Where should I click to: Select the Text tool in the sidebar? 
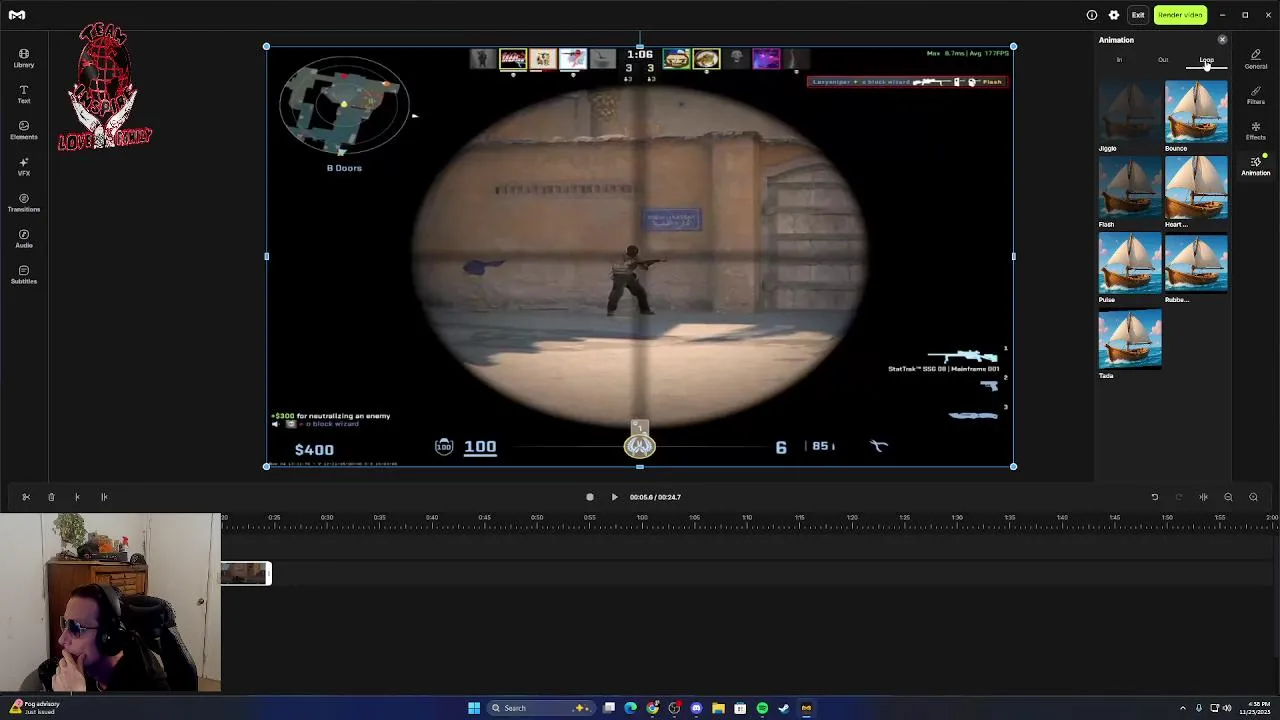click(24, 94)
